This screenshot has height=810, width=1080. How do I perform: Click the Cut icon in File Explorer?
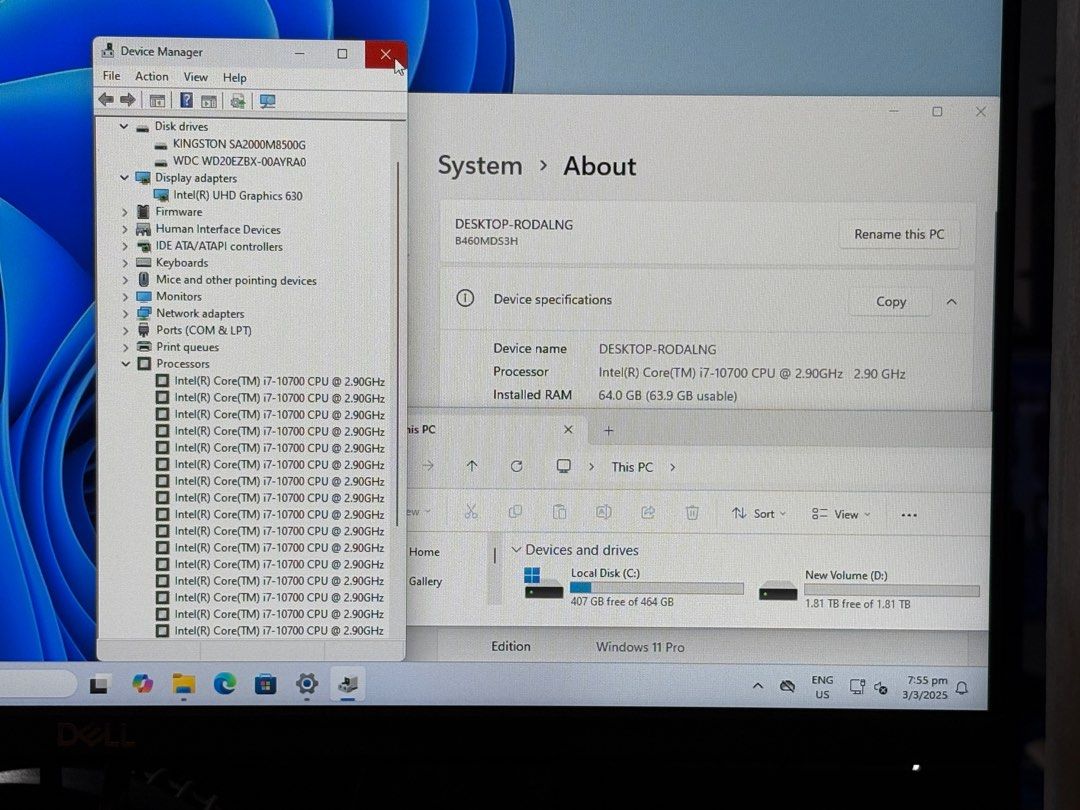coord(471,512)
